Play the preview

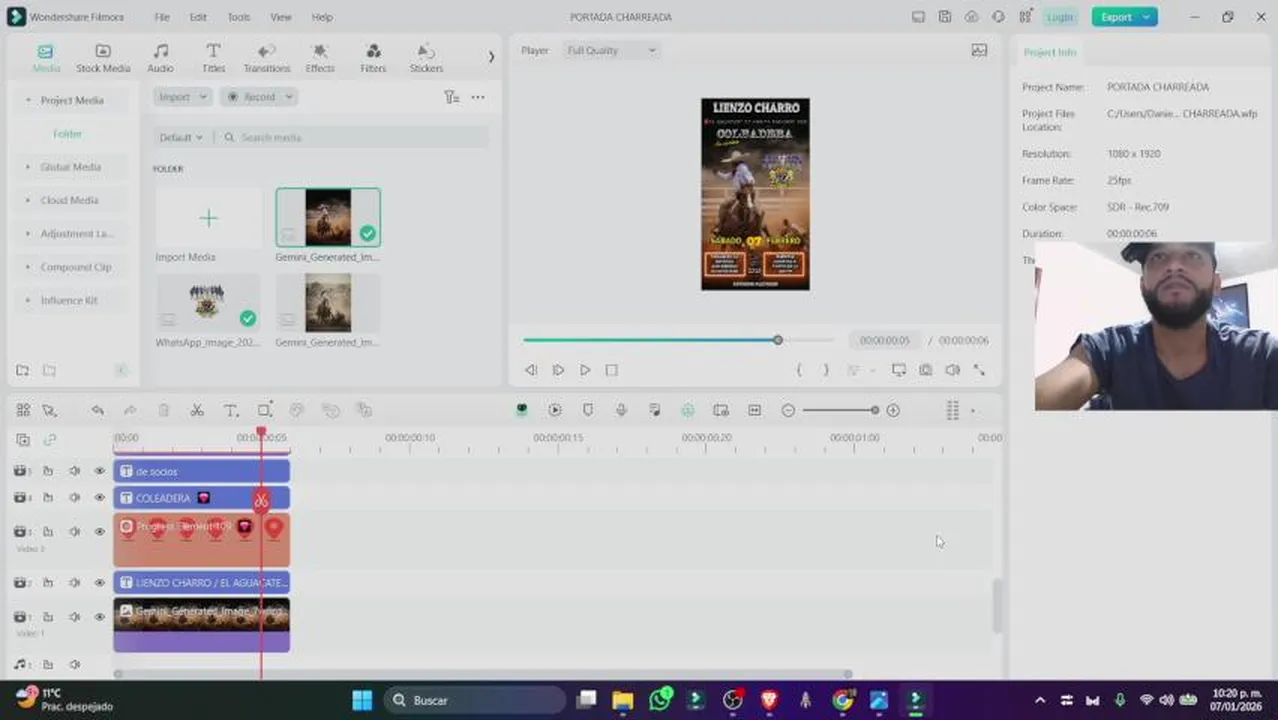pyautogui.click(x=585, y=370)
